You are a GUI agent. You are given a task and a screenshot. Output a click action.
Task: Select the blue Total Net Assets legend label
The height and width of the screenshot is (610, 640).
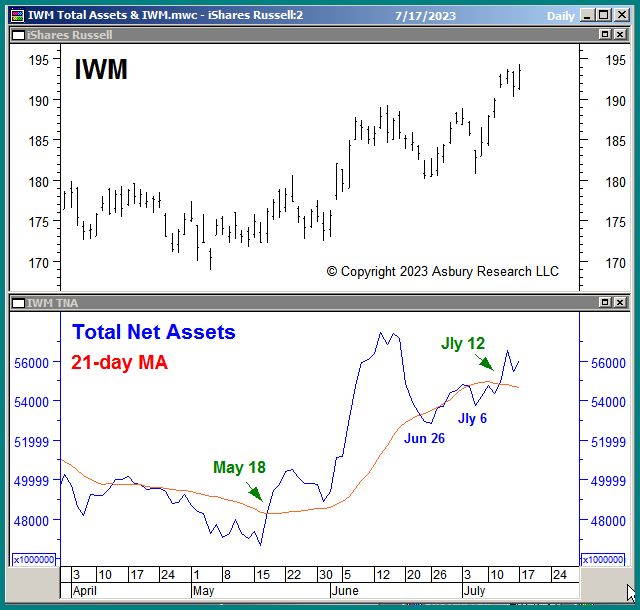(x=153, y=332)
